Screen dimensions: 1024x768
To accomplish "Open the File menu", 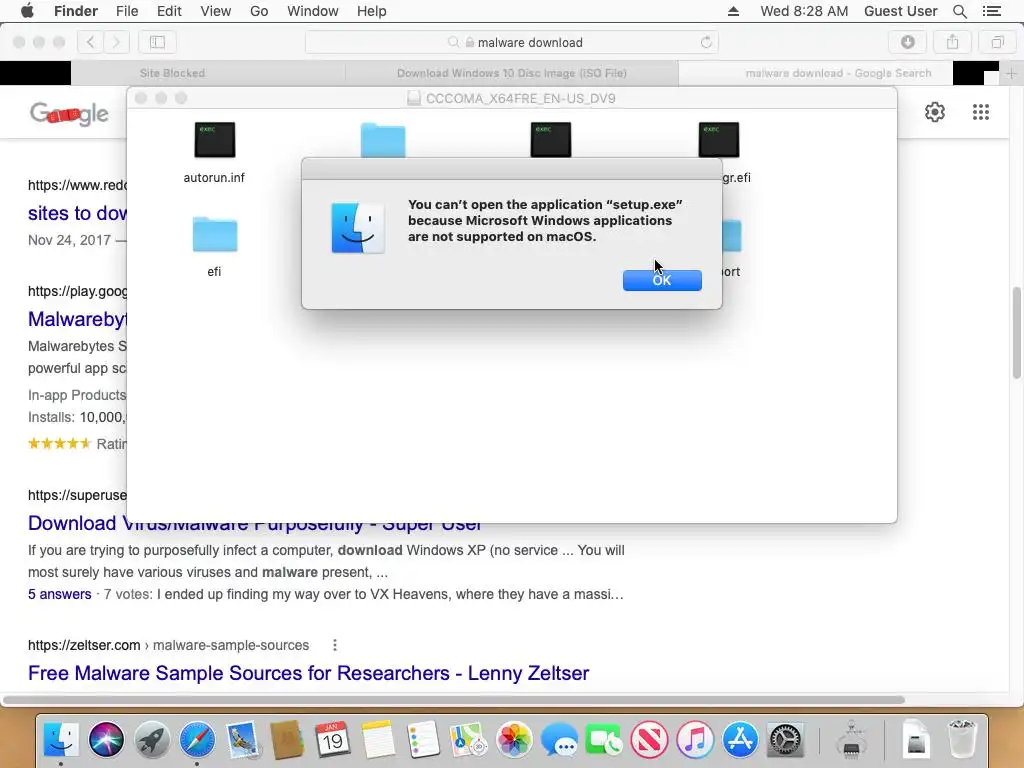I will 127,11.
